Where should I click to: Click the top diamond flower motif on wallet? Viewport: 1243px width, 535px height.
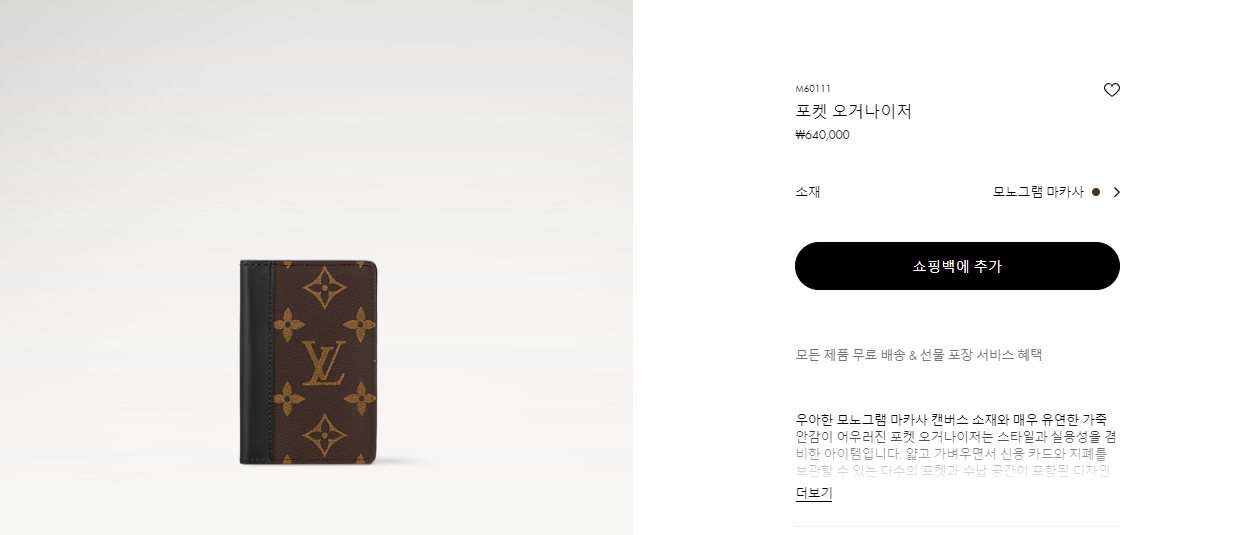click(x=324, y=287)
